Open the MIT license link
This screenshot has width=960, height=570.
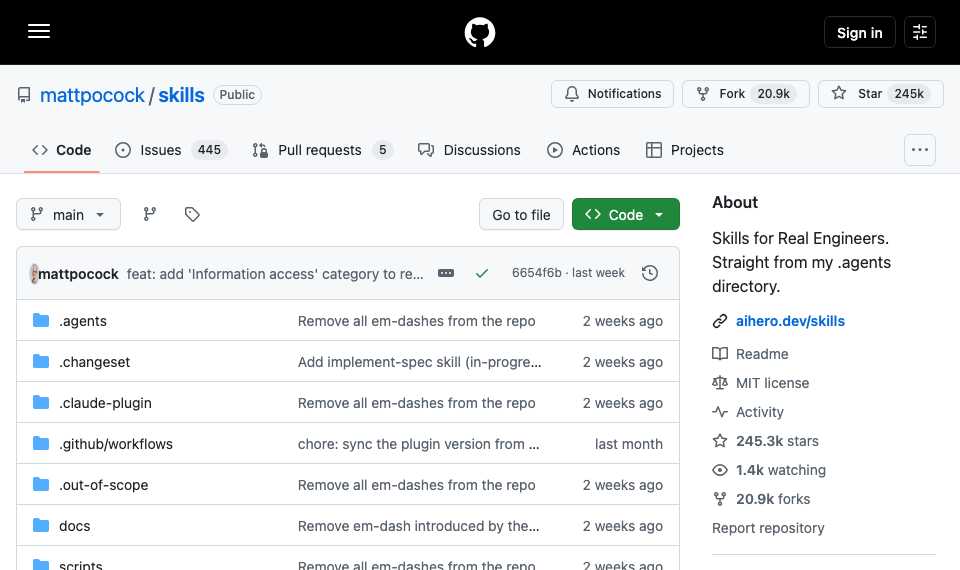[x=772, y=383]
